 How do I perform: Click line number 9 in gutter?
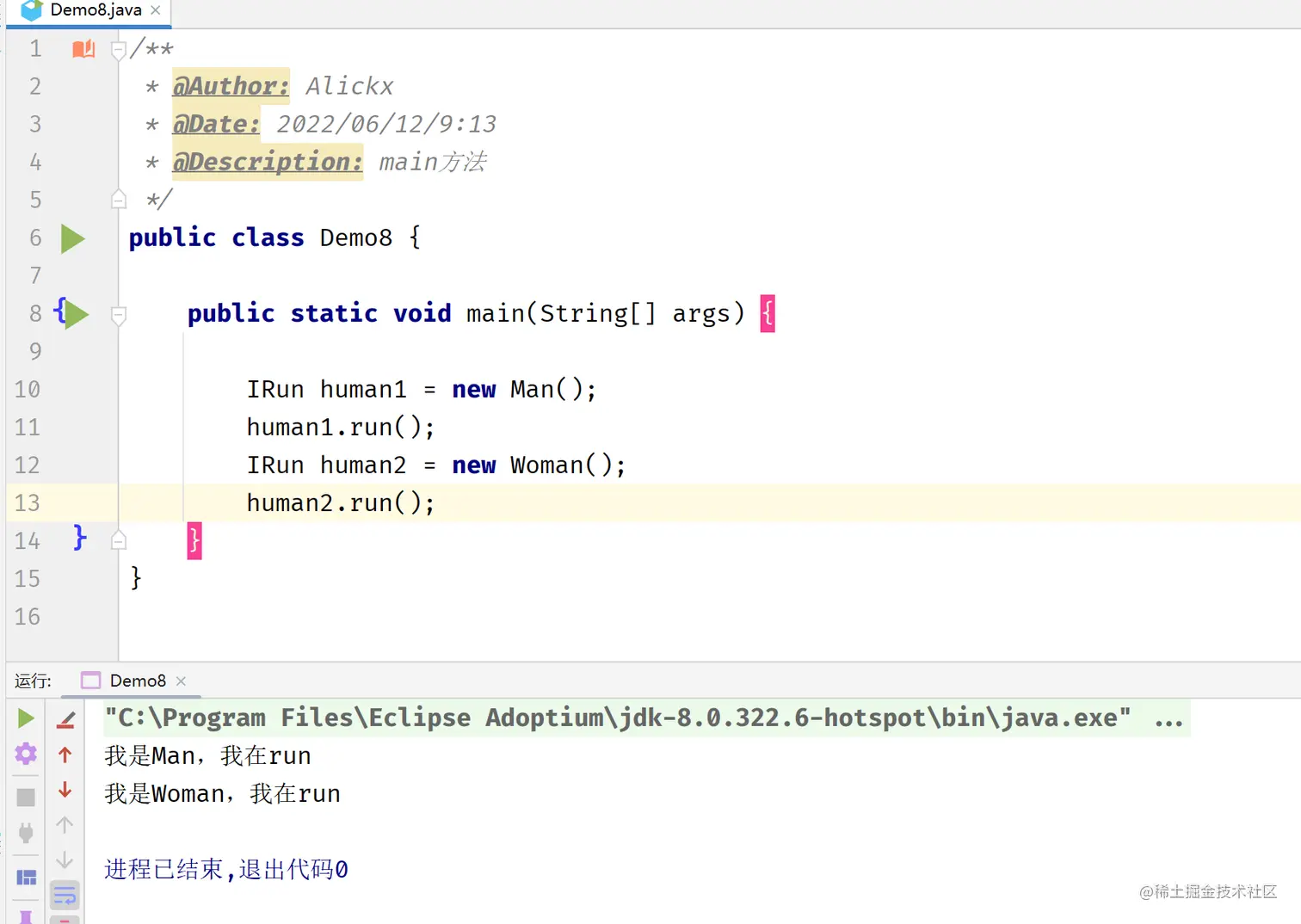point(35,352)
